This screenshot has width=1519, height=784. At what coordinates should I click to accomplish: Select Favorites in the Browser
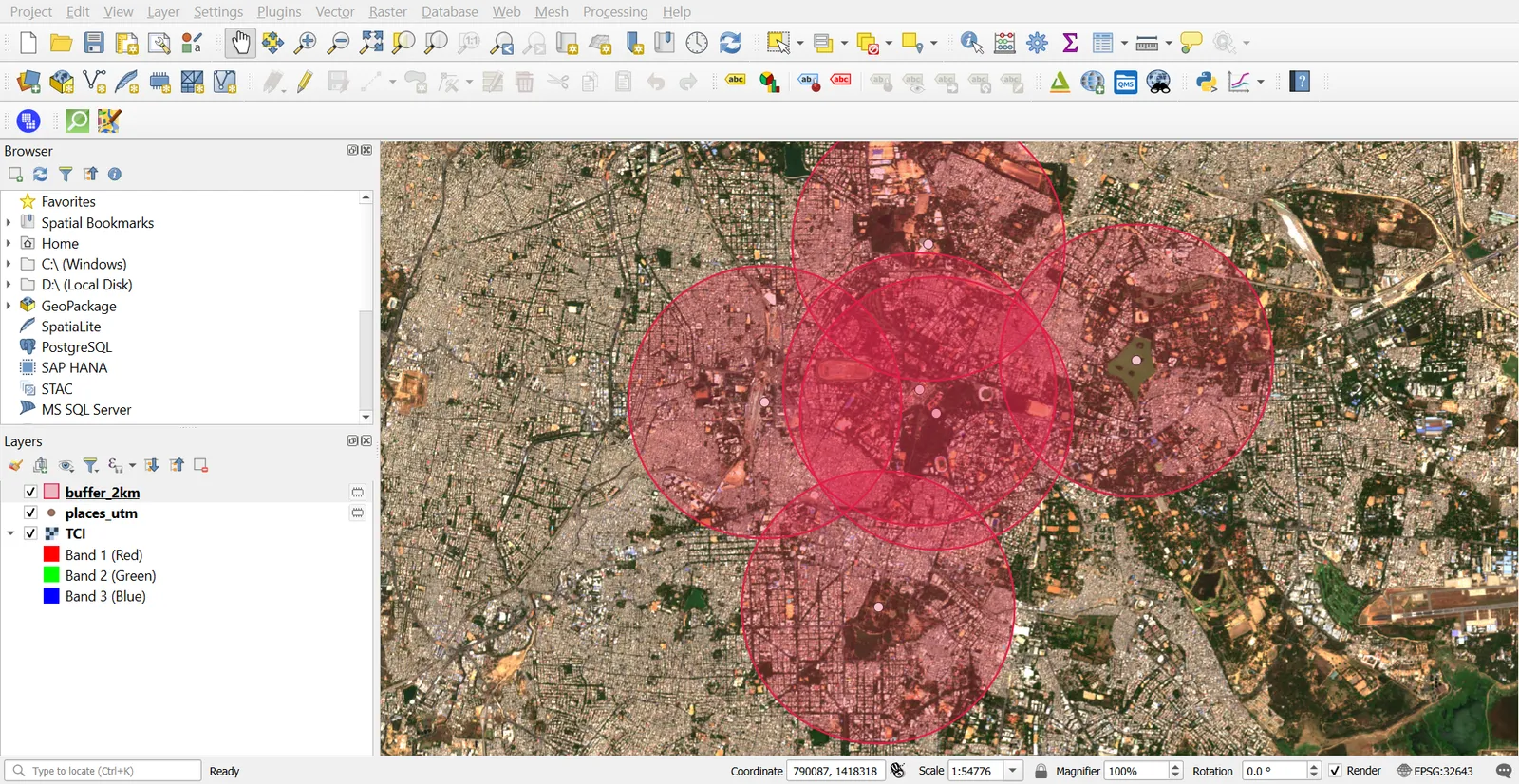pyautogui.click(x=68, y=201)
